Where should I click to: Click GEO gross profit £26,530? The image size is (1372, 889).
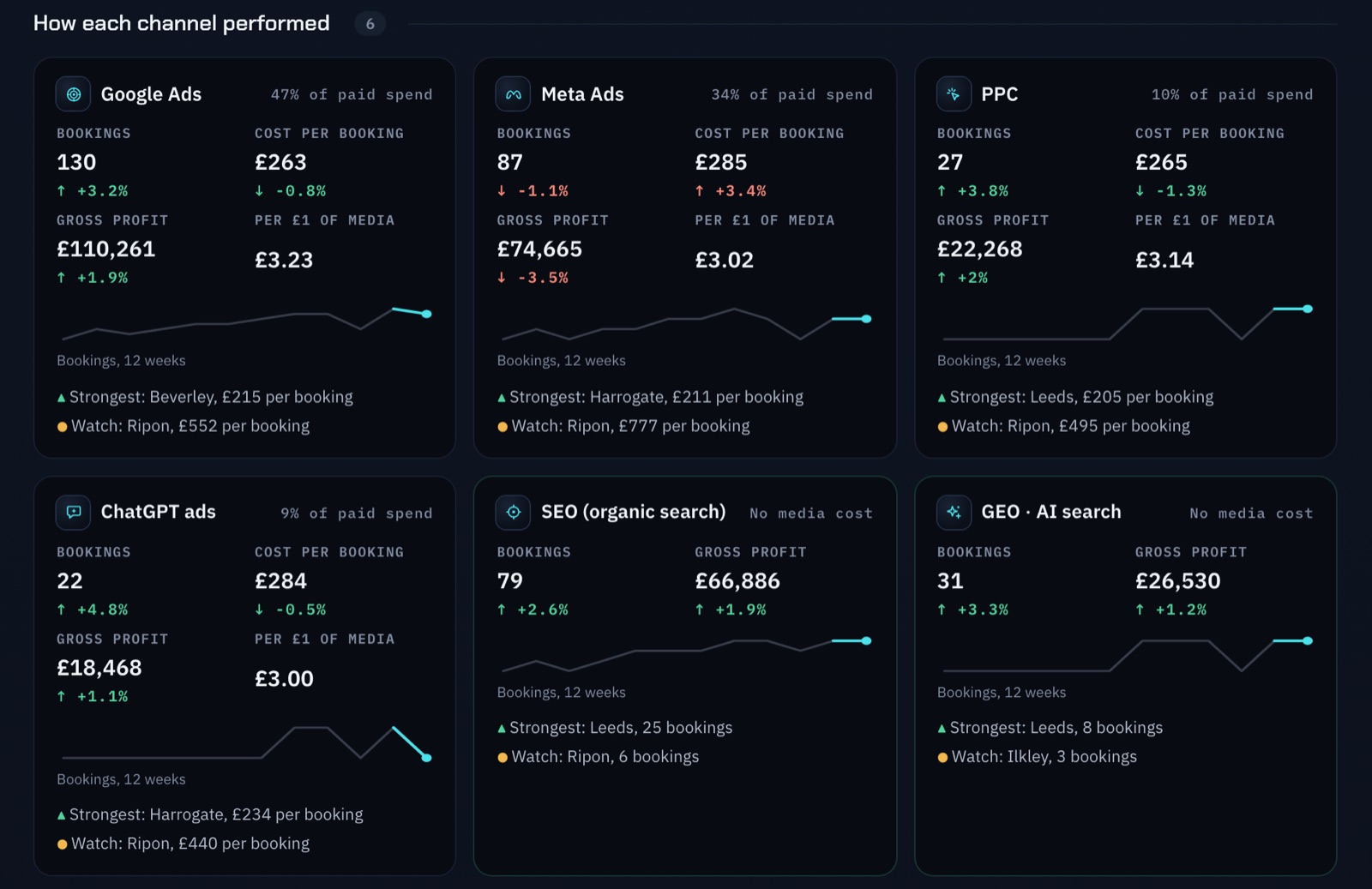(x=1178, y=581)
